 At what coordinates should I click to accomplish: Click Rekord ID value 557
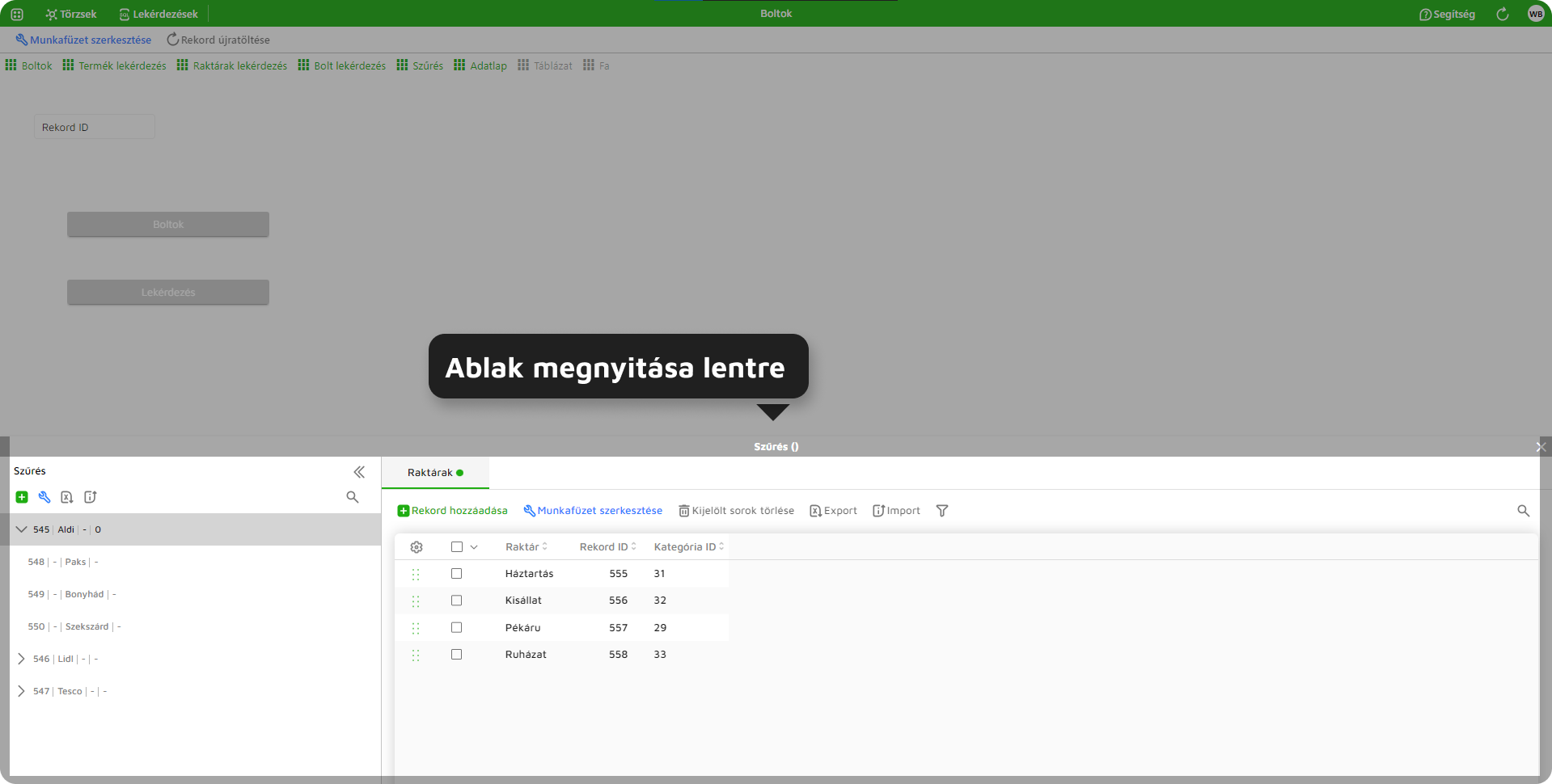click(x=619, y=628)
